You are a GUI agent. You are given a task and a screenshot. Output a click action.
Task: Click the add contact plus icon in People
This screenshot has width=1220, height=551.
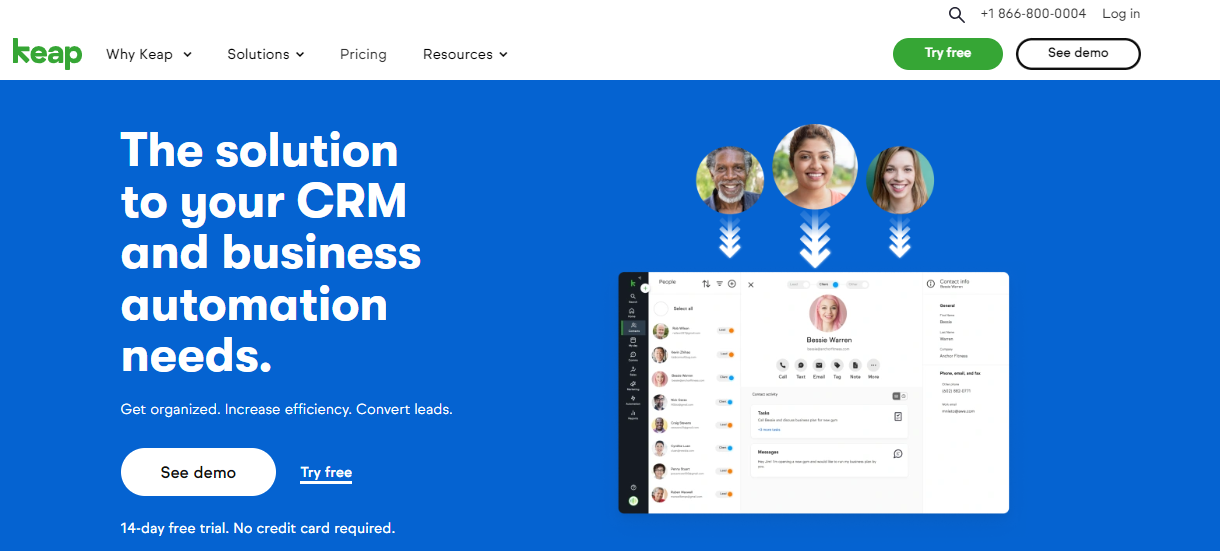(732, 284)
